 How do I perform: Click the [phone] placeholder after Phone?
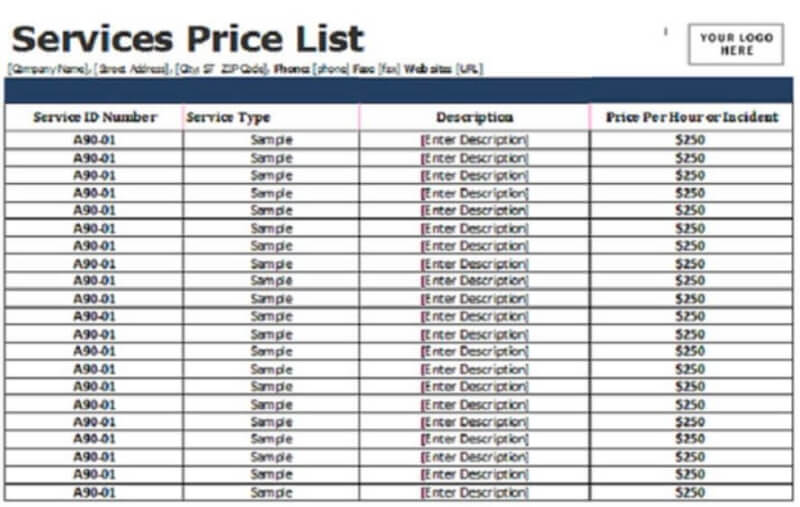(331, 69)
